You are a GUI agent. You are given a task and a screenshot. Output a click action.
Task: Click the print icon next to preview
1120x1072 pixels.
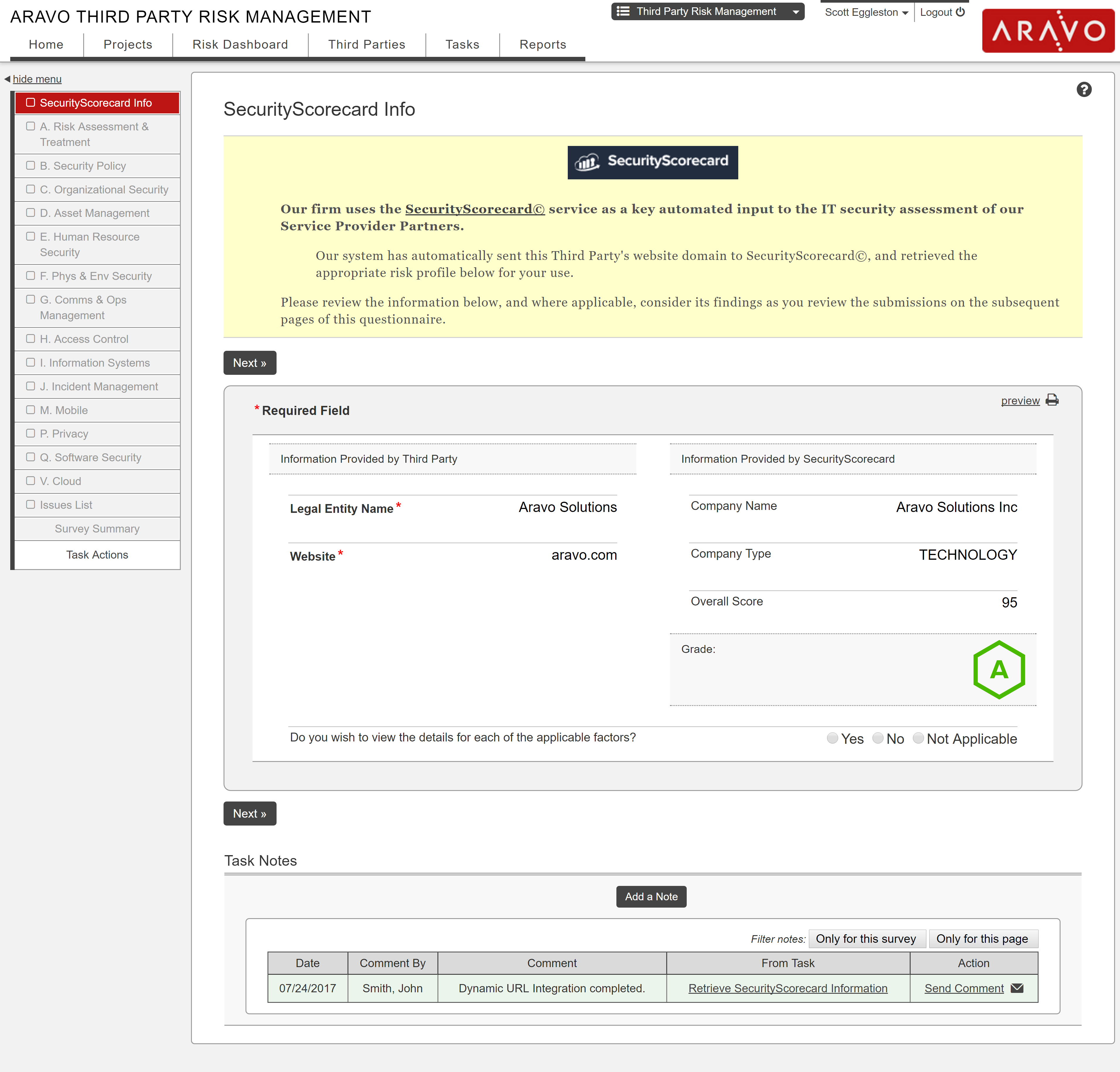click(x=1051, y=400)
